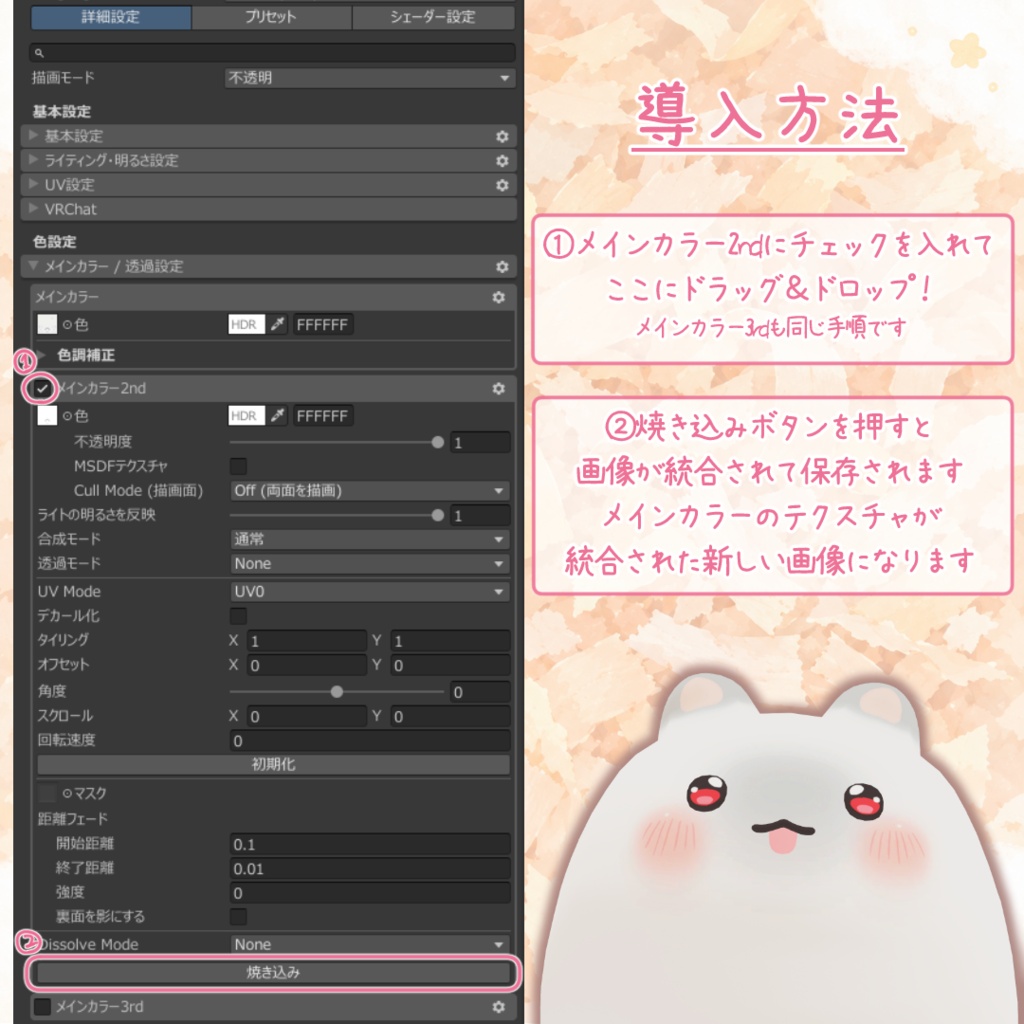Pick color with メインカラー eyedropper
Image resolution: width=1024 pixels, height=1024 pixels.
coord(278,324)
